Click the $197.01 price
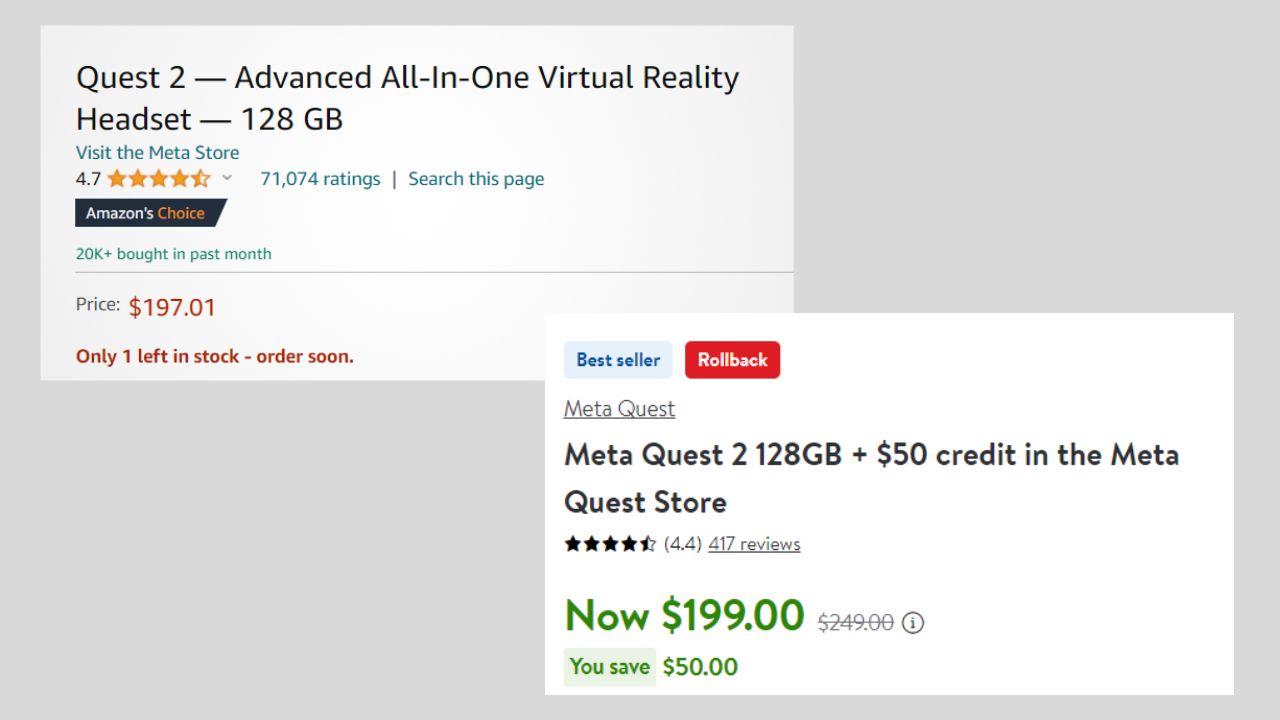 (172, 307)
